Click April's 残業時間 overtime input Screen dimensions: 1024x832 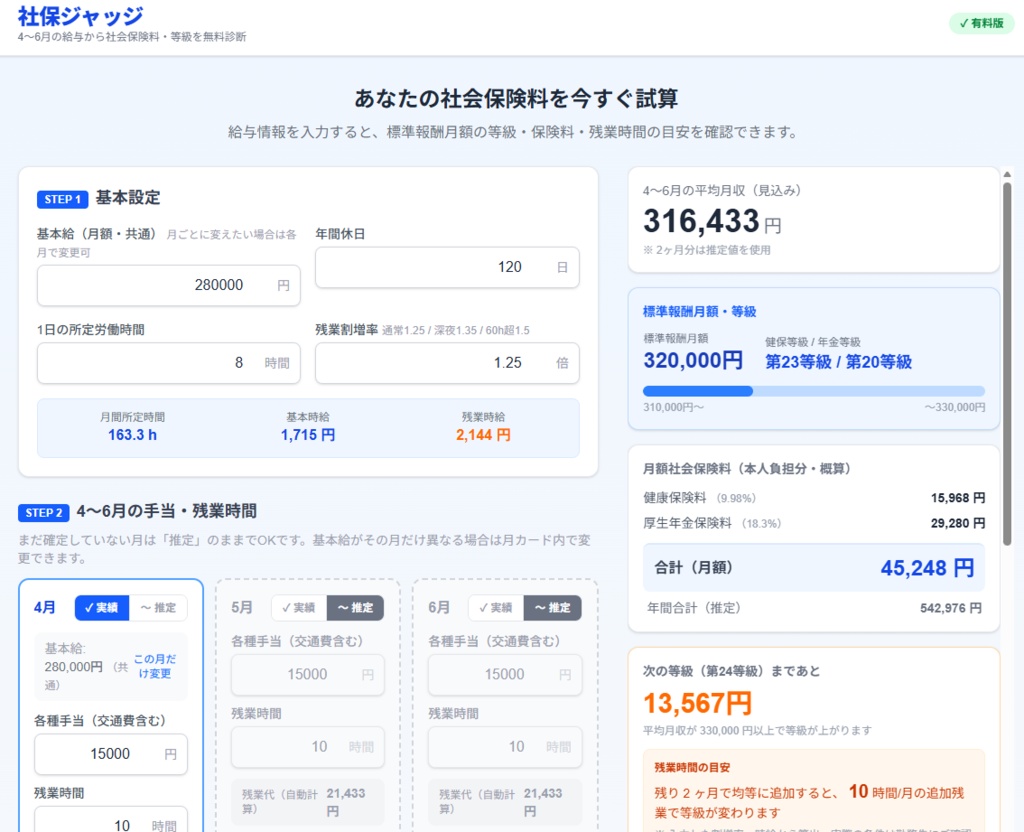(110, 822)
